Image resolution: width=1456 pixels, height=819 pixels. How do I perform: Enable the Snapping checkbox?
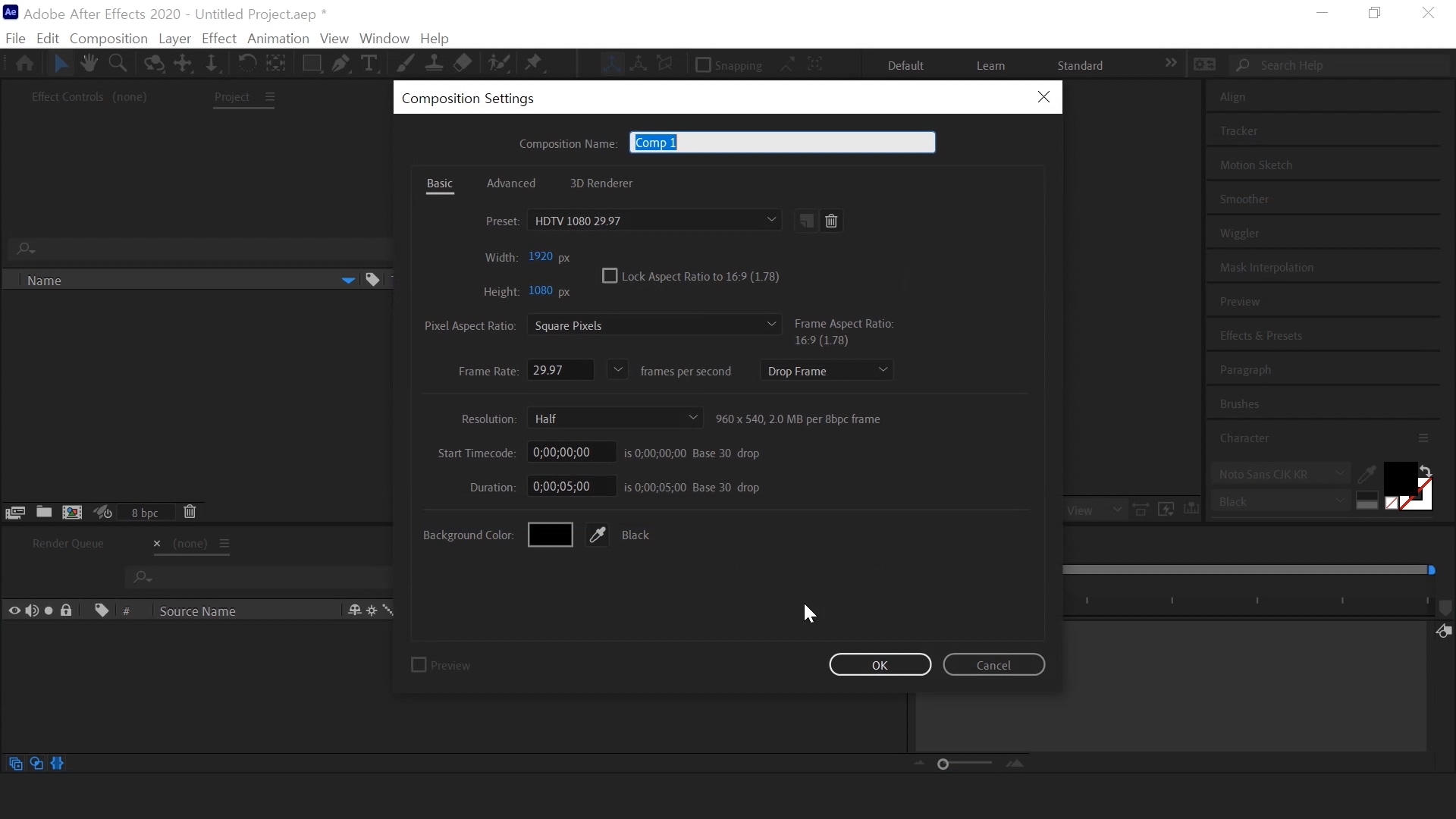703,65
